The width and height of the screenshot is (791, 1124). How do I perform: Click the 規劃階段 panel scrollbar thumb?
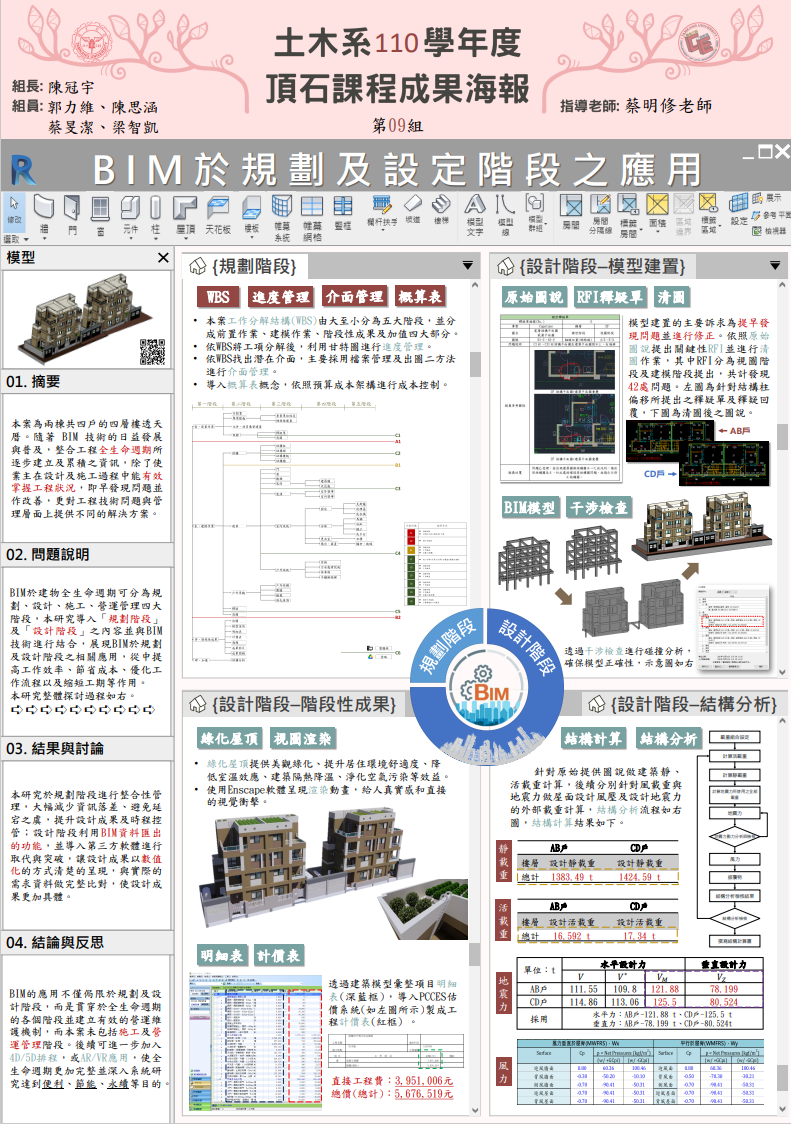click(475, 364)
